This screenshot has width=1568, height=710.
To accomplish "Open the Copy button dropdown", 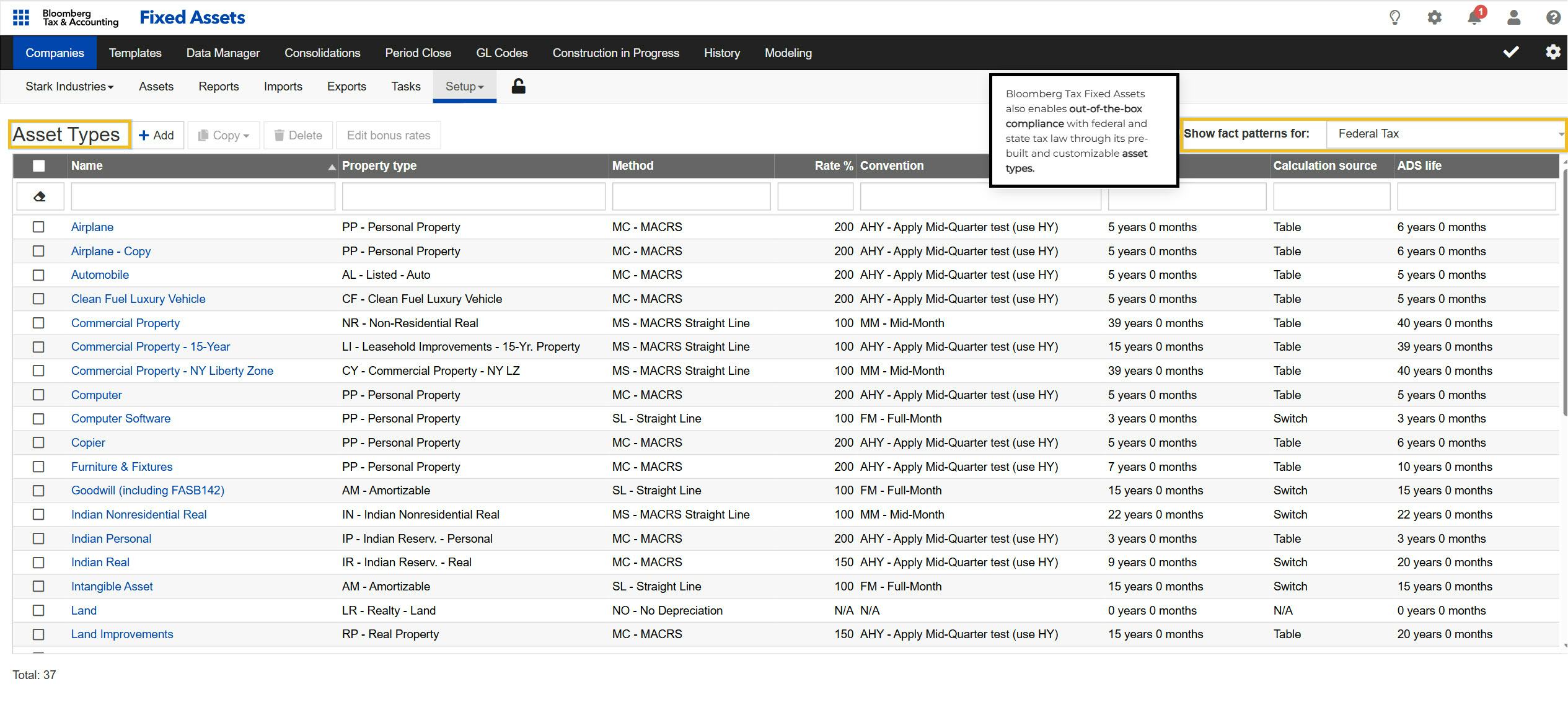I will [223, 135].
